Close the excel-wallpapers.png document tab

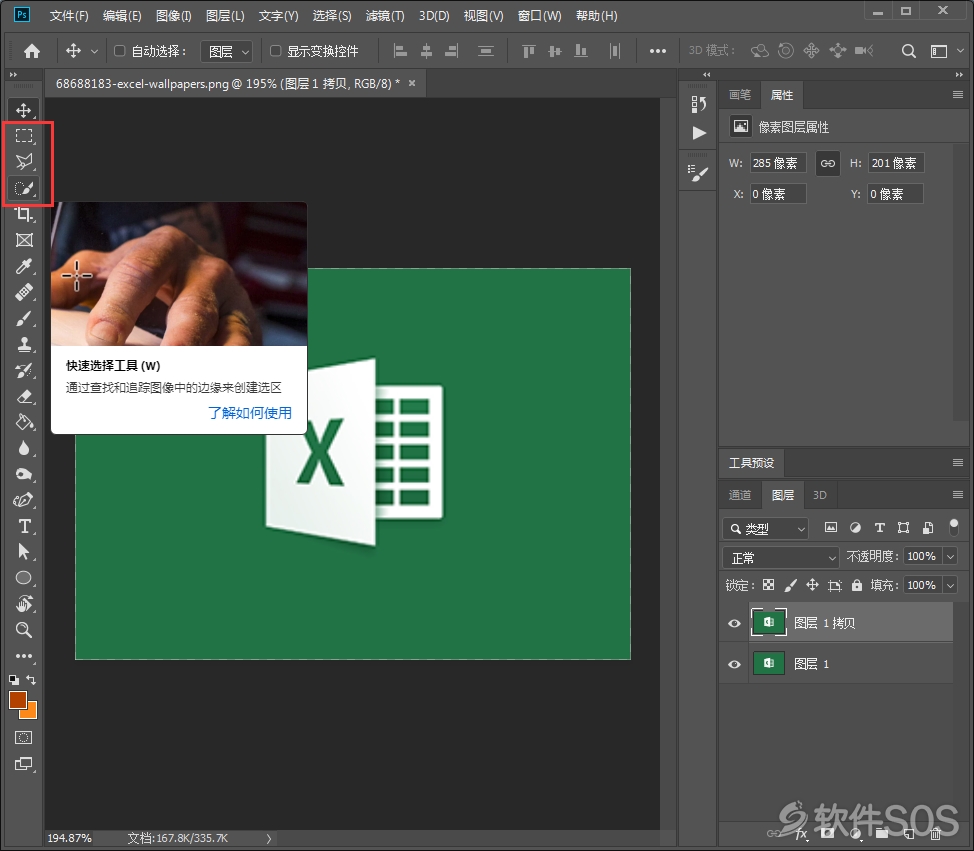412,83
